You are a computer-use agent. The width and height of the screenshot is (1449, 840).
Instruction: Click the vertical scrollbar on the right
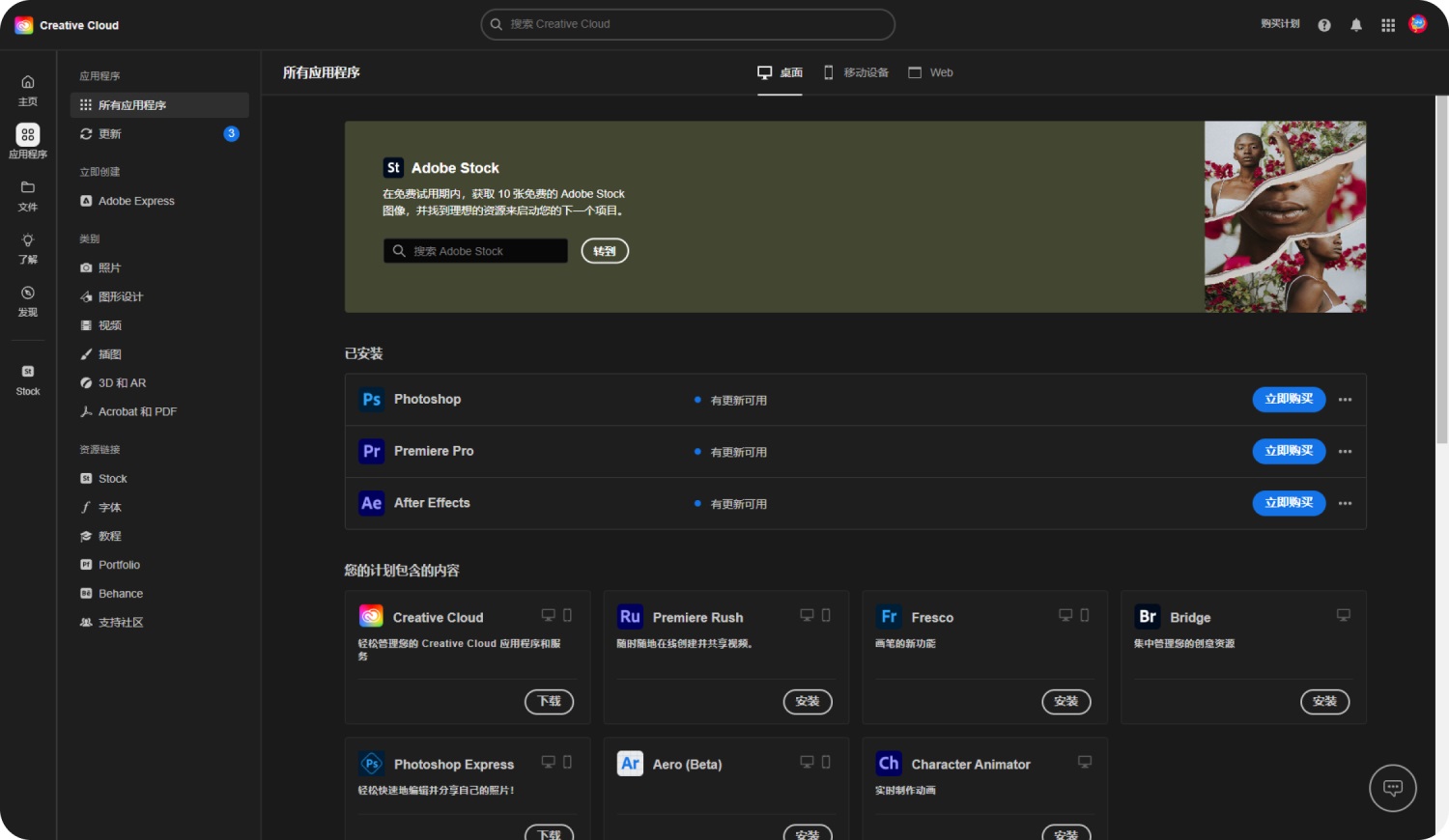point(1441,268)
